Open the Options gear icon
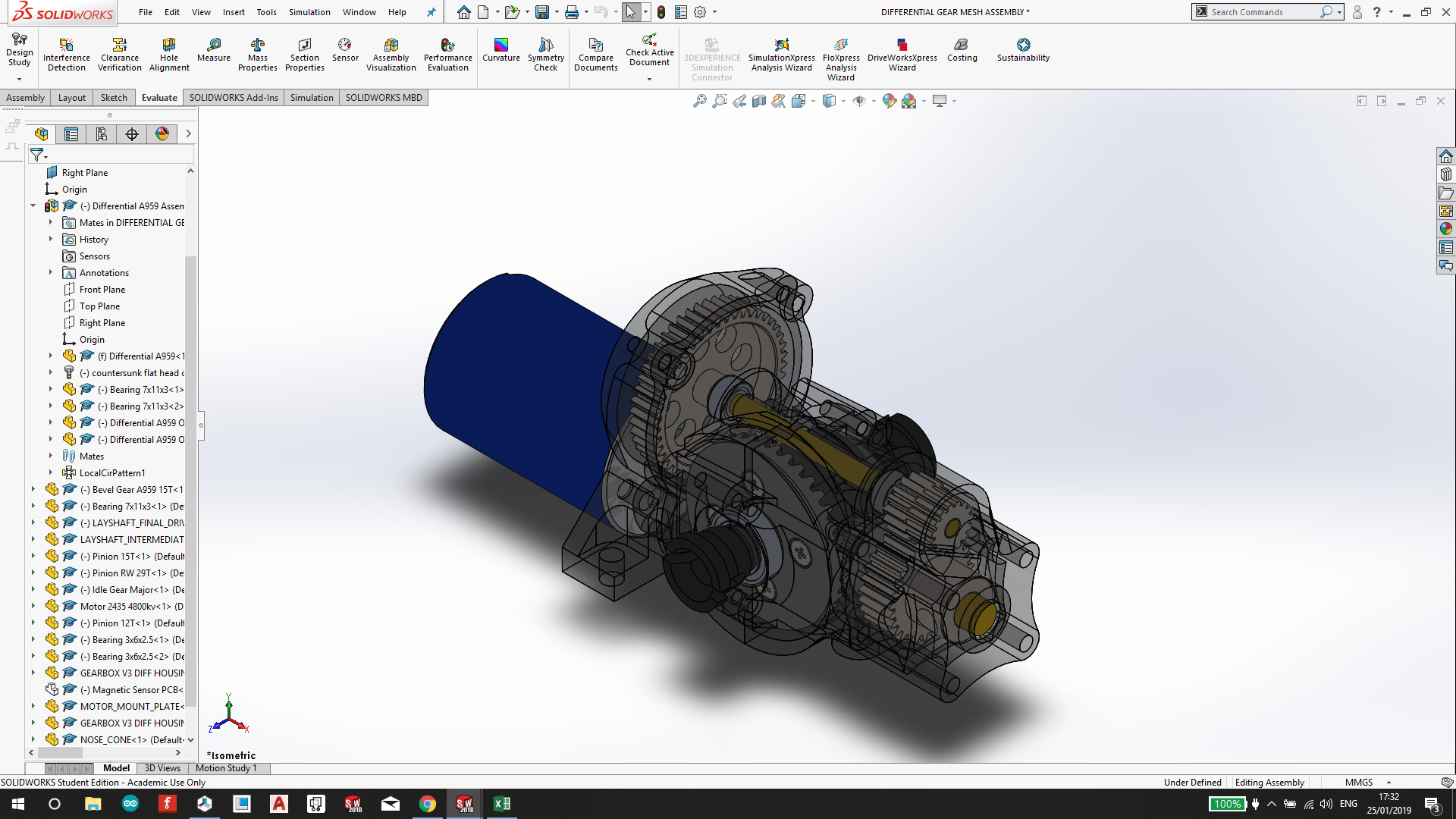The height and width of the screenshot is (819, 1456). (x=700, y=12)
